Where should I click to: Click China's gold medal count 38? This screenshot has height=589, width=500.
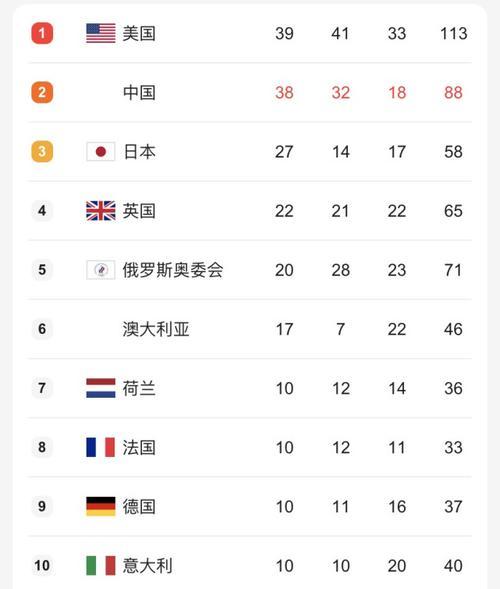[284, 93]
